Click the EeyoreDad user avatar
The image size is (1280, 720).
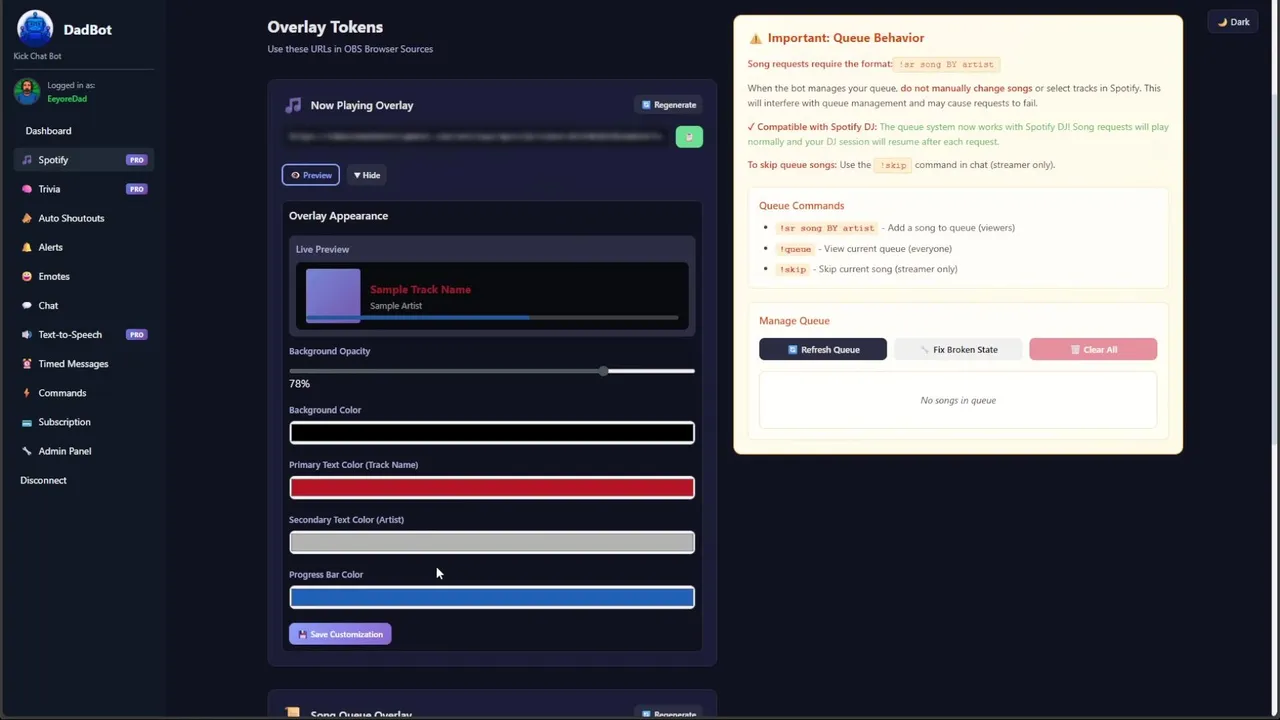point(27,92)
